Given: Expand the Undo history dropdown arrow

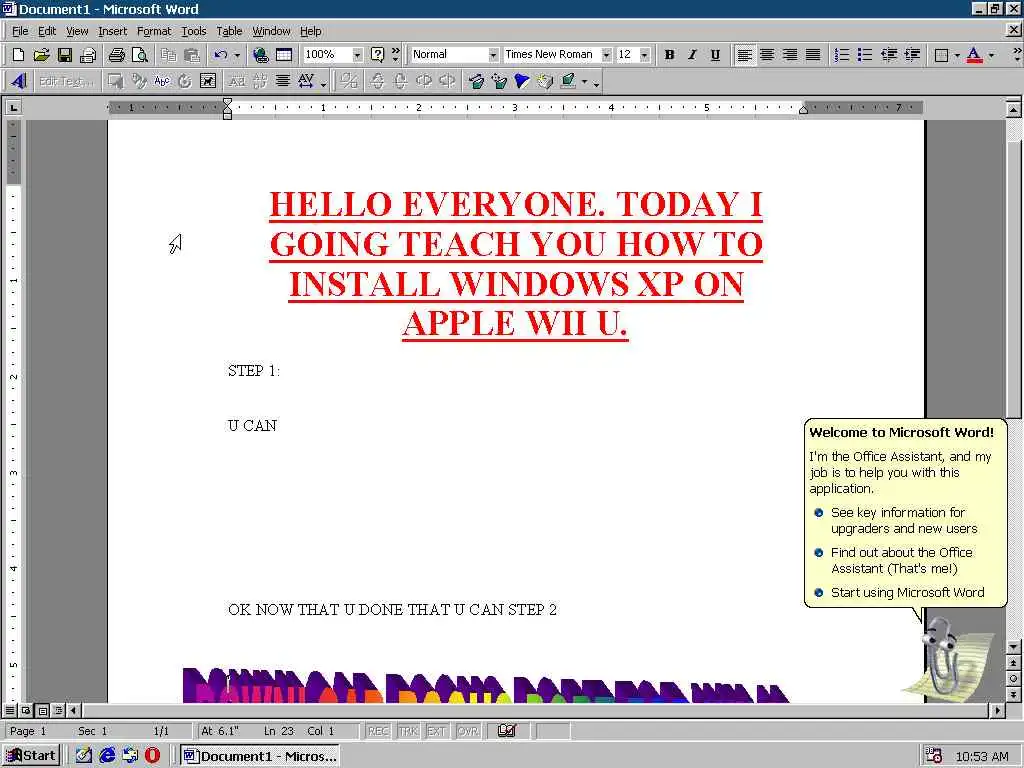Looking at the screenshot, I should (237, 55).
